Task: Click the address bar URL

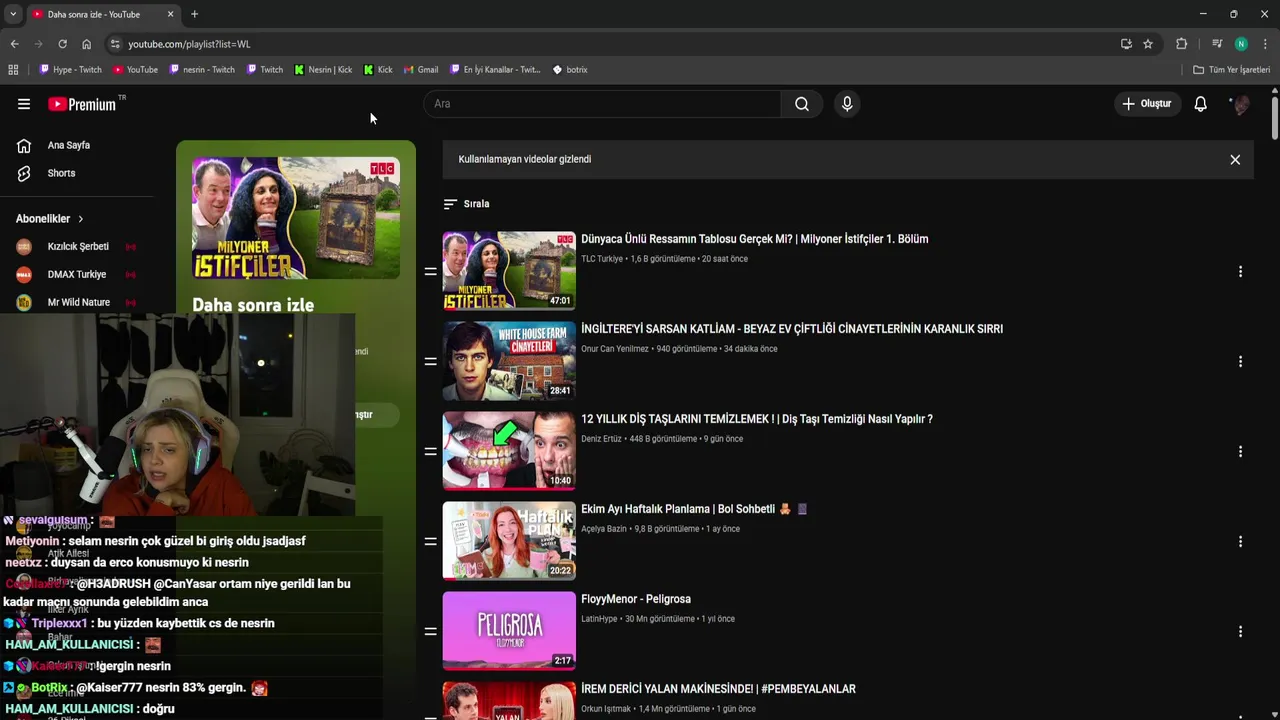Action: pyautogui.click(x=189, y=44)
